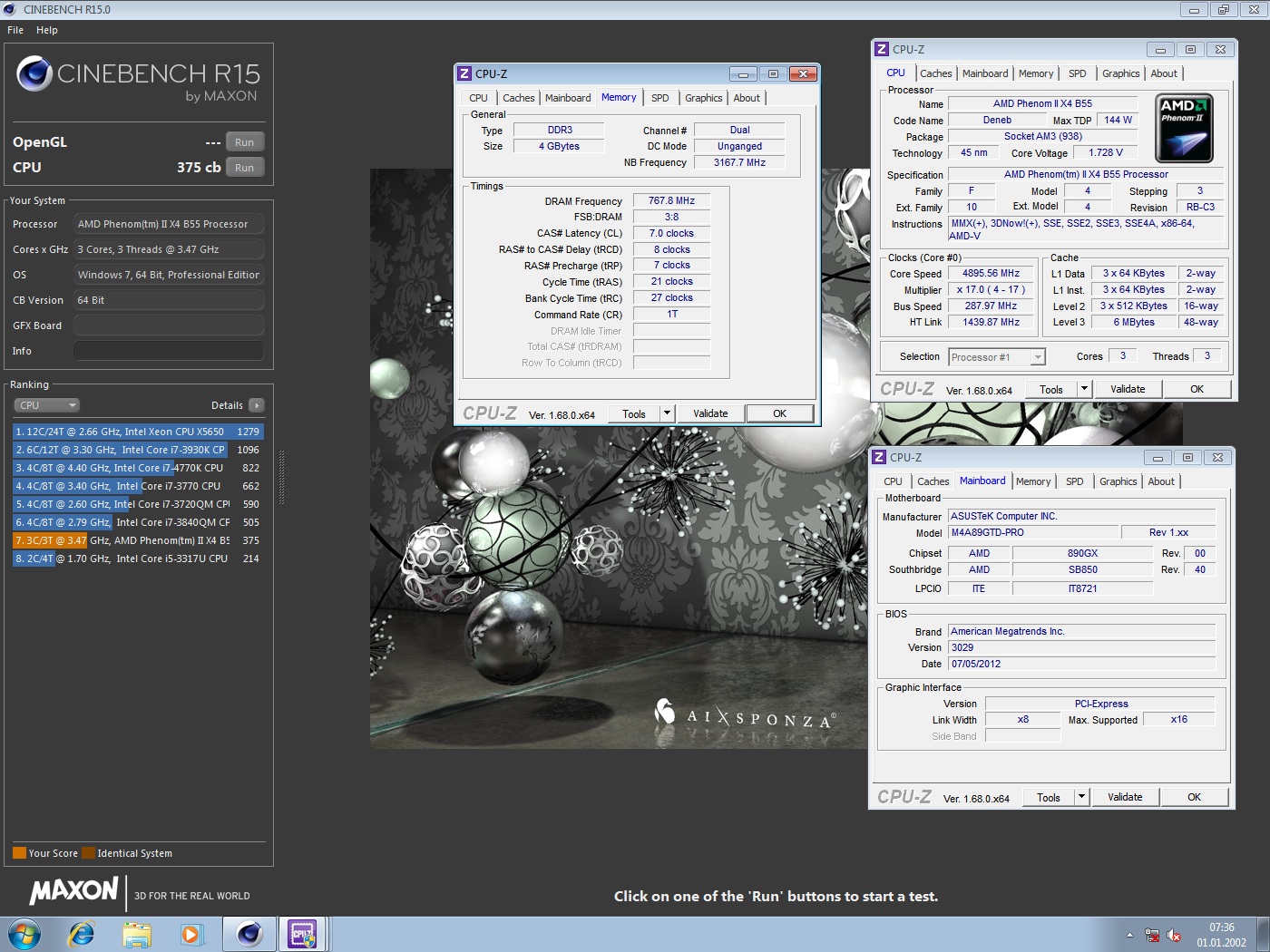Click the GFX Board field
Image resolution: width=1270 pixels, height=952 pixels.
[x=169, y=325]
